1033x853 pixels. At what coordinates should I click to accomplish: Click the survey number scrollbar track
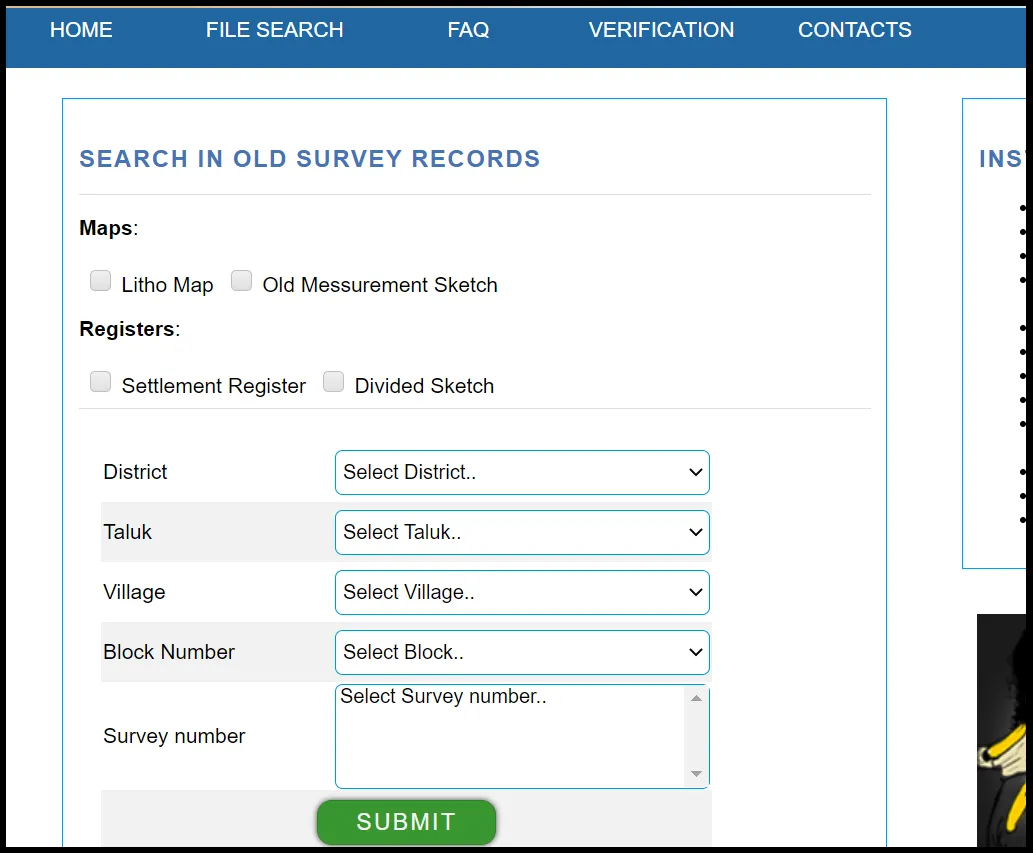(x=696, y=736)
